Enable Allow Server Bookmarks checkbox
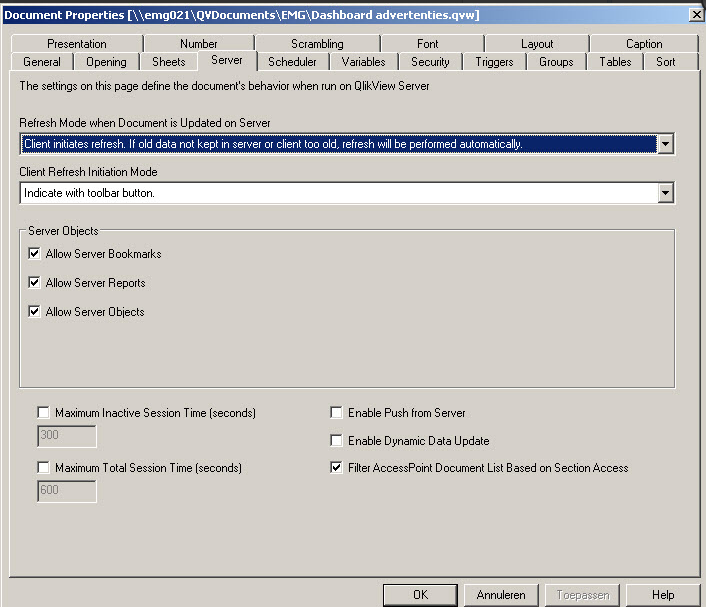Image resolution: width=706 pixels, height=607 pixels. [35, 254]
